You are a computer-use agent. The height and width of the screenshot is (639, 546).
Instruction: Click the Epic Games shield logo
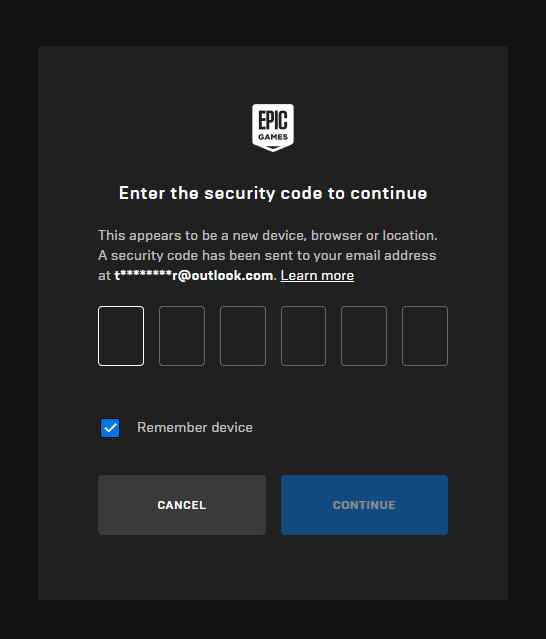point(273,128)
